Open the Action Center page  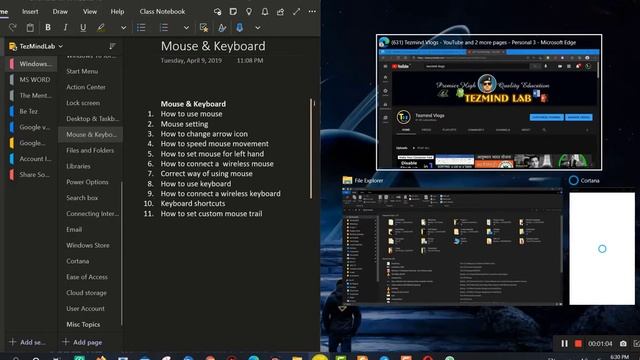pos(90,87)
